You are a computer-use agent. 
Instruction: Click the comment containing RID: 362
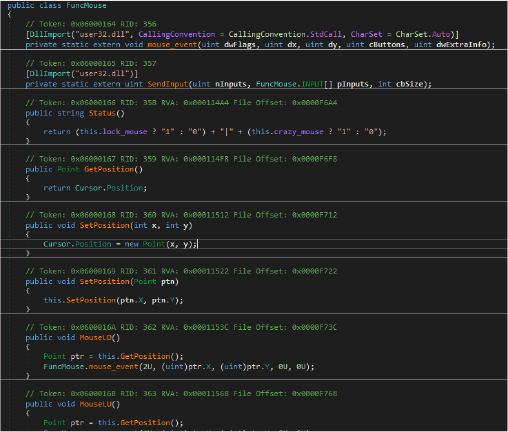pos(181,327)
